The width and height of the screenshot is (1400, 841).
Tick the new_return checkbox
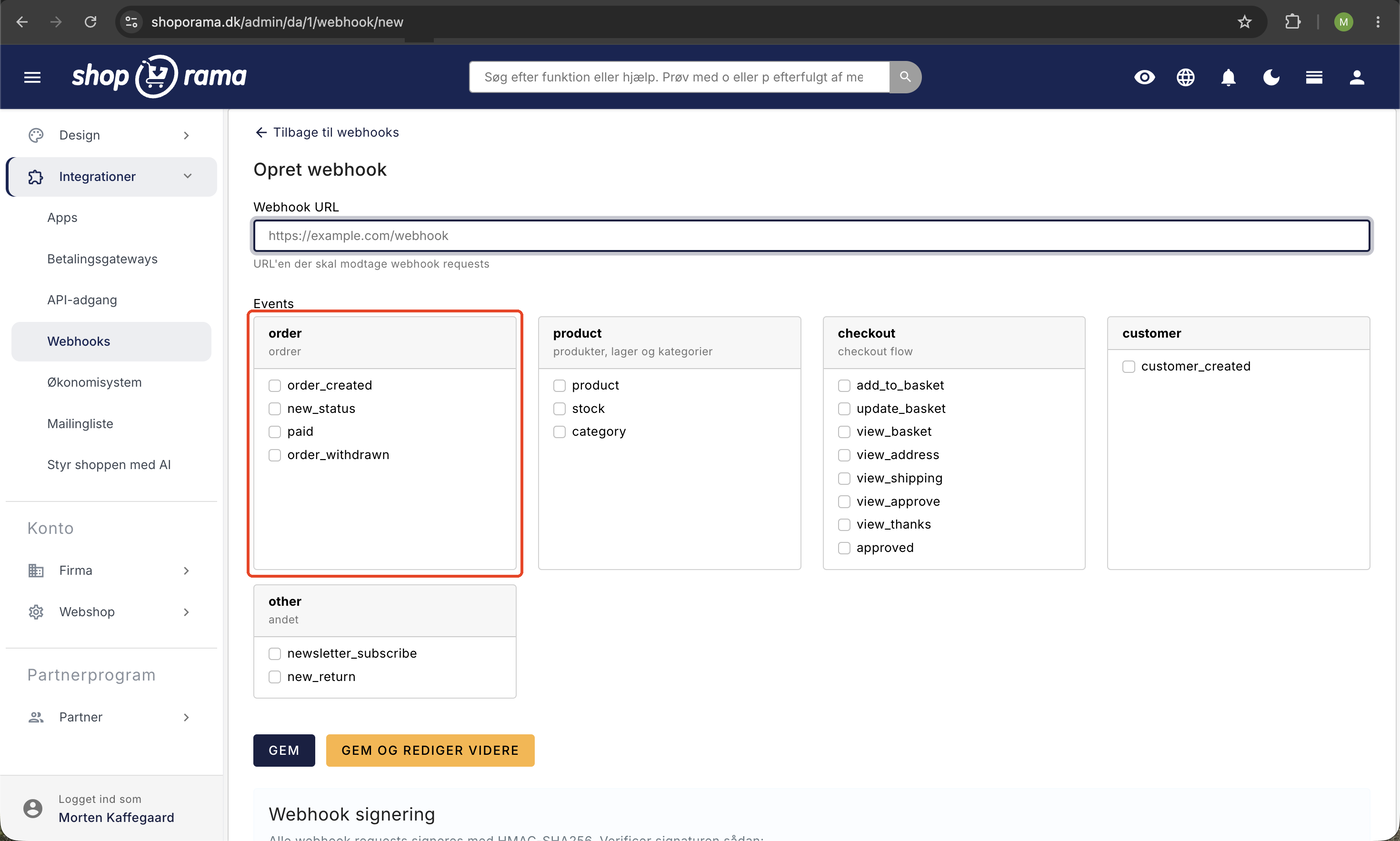pyautogui.click(x=275, y=677)
